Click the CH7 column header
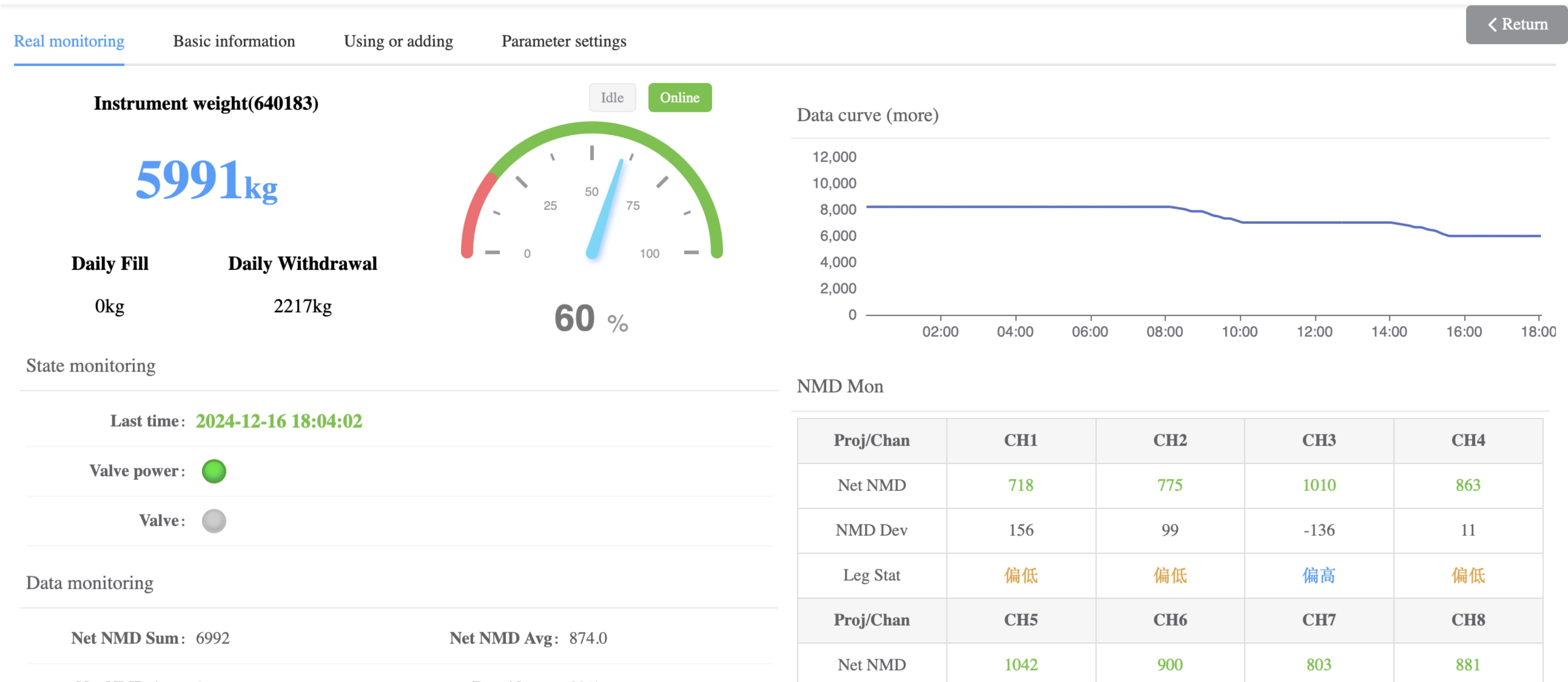The width and height of the screenshot is (1568, 682). coord(1319,619)
